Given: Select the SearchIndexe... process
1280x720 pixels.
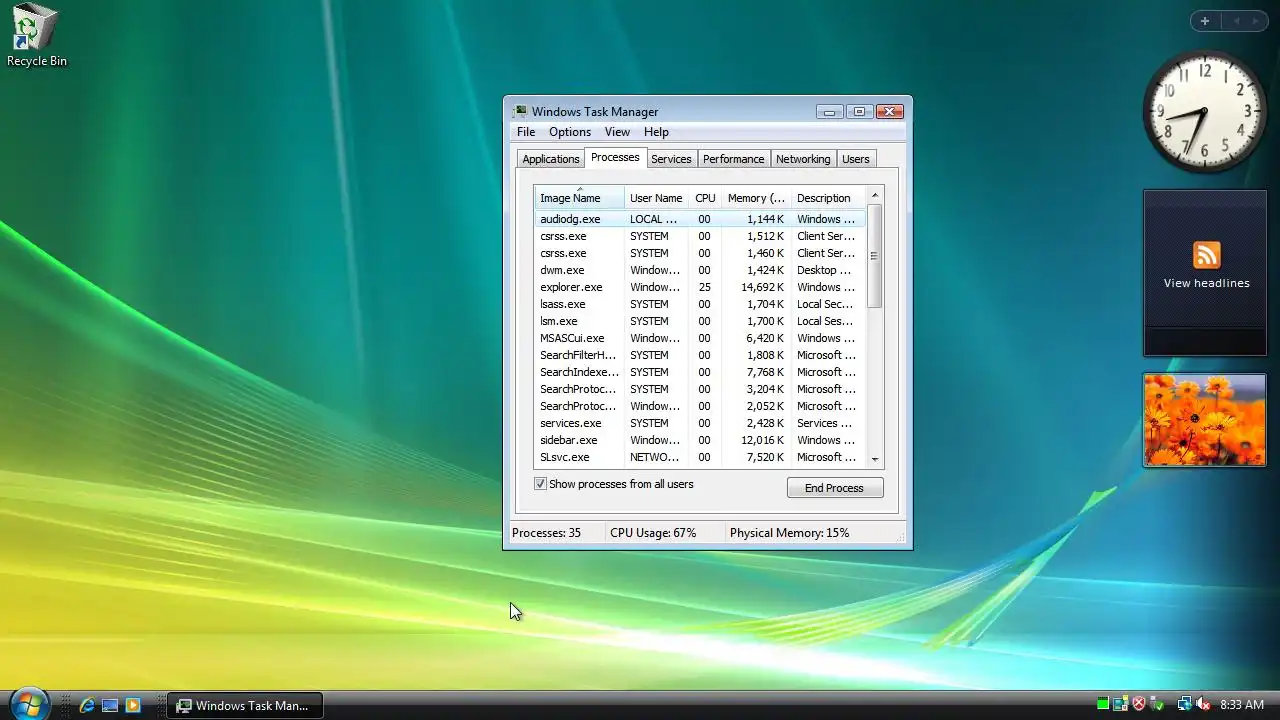Looking at the screenshot, I should [700, 372].
